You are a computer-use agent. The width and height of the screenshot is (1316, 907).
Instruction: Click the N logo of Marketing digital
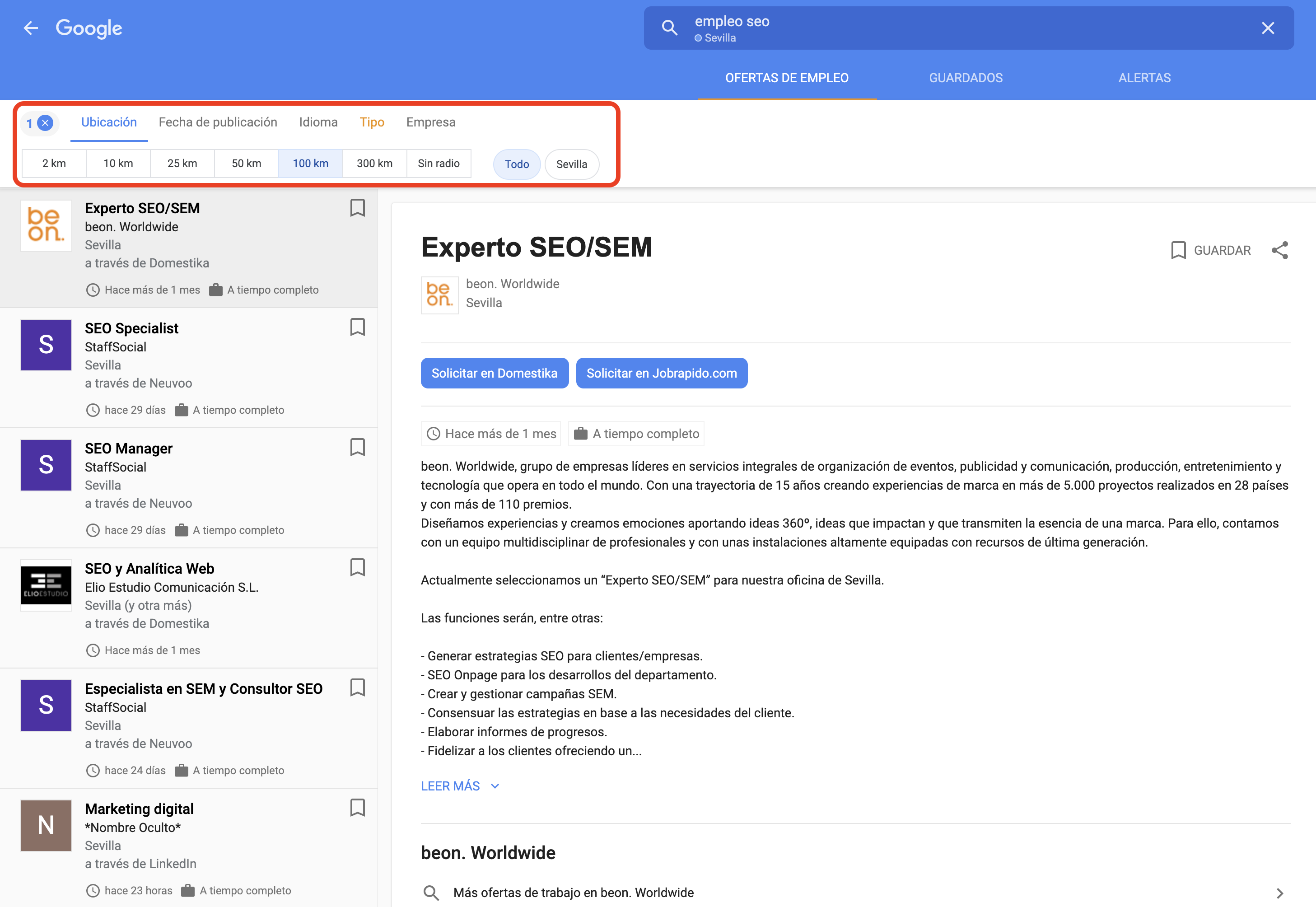tap(46, 825)
